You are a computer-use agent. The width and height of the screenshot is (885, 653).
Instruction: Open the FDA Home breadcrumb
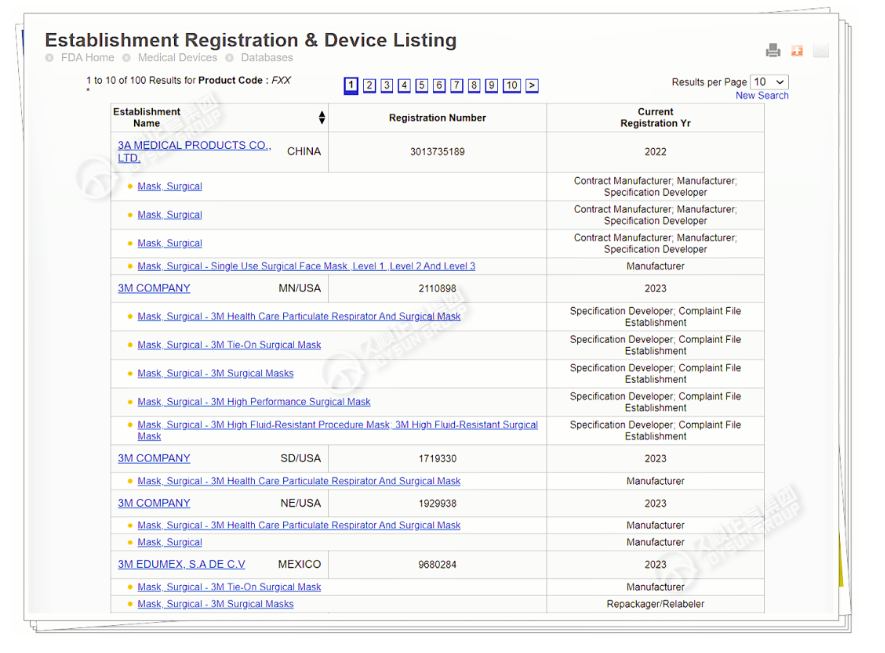tap(87, 58)
